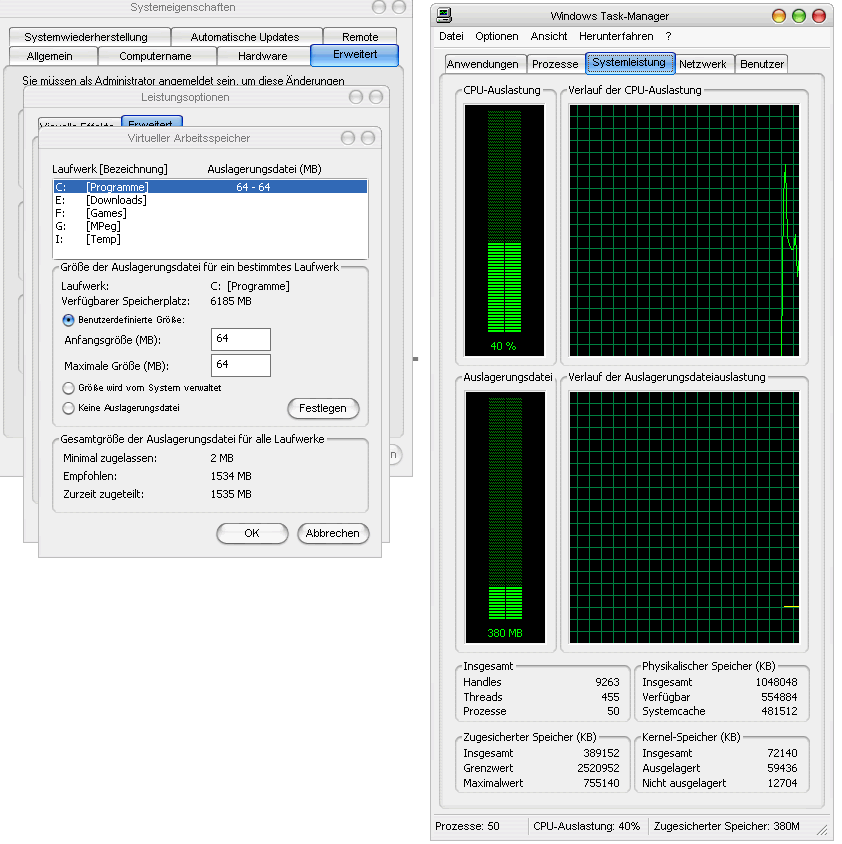Open the ? help menu
The image size is (842, 844).
tap(668, 36)
